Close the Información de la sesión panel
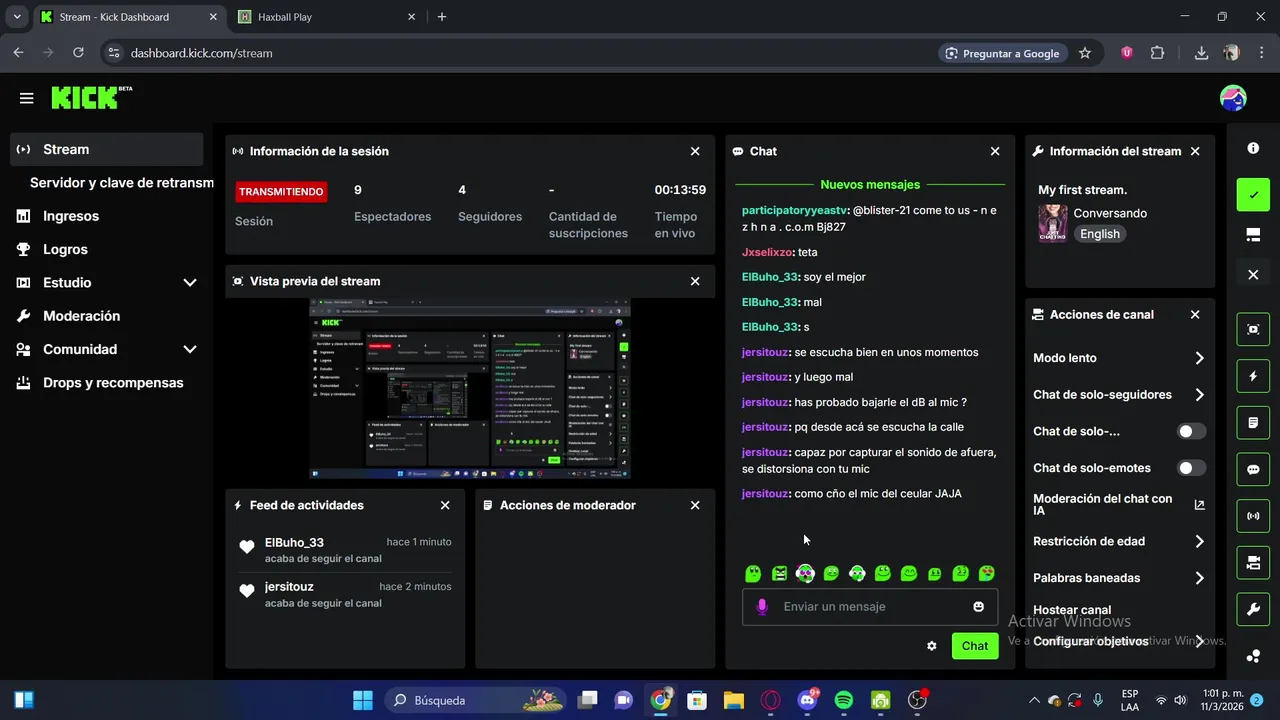 695,151
